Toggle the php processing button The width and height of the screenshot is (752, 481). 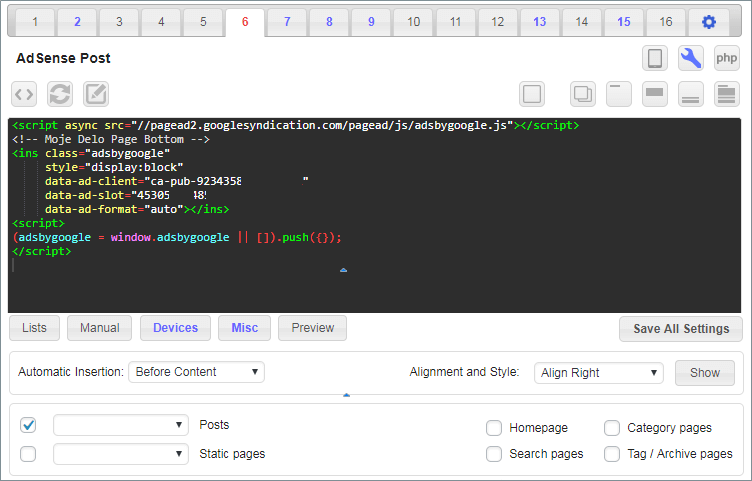click(x=727, y=58)
